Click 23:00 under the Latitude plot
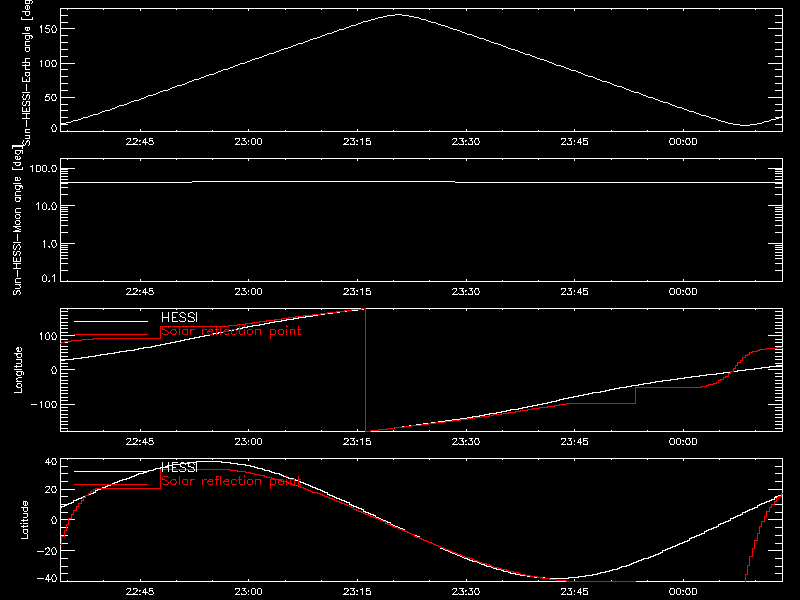The width and height of the screenshot is (800, 600). pos(248,591)
